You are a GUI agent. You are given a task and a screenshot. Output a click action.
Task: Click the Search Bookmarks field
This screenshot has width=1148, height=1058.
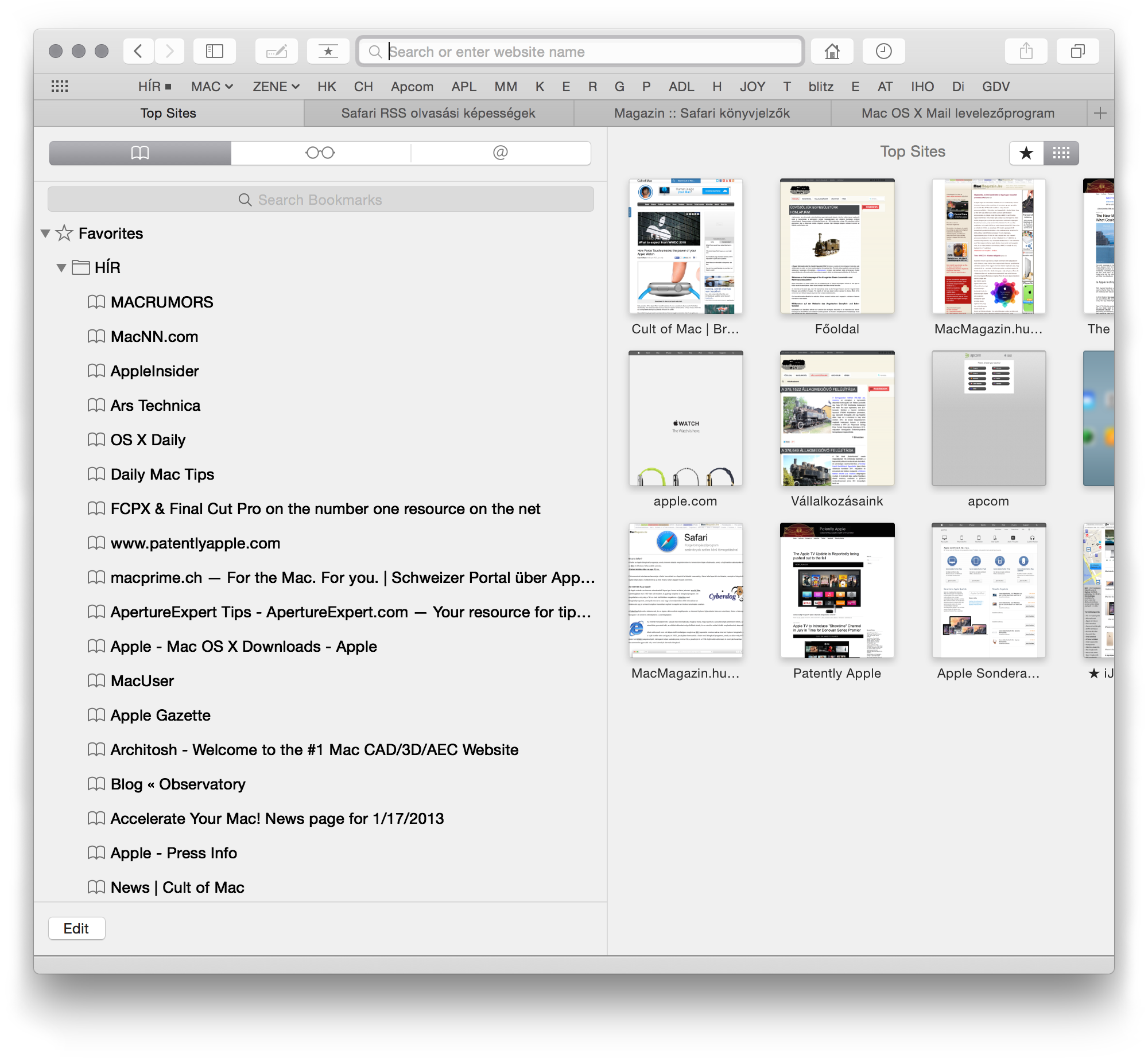tap(320, 200)
